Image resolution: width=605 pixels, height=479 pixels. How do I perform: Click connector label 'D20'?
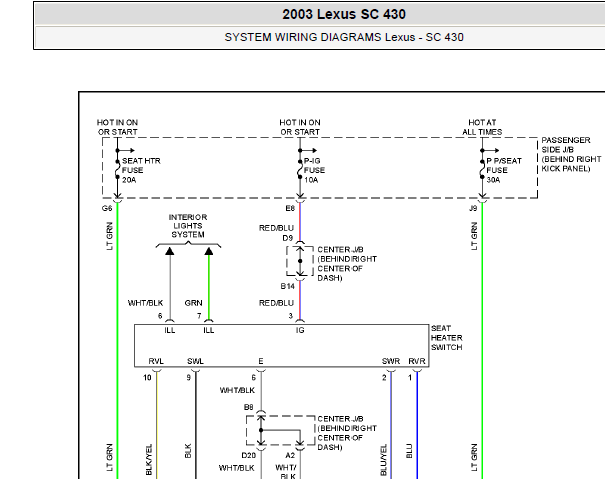[248, 455]
